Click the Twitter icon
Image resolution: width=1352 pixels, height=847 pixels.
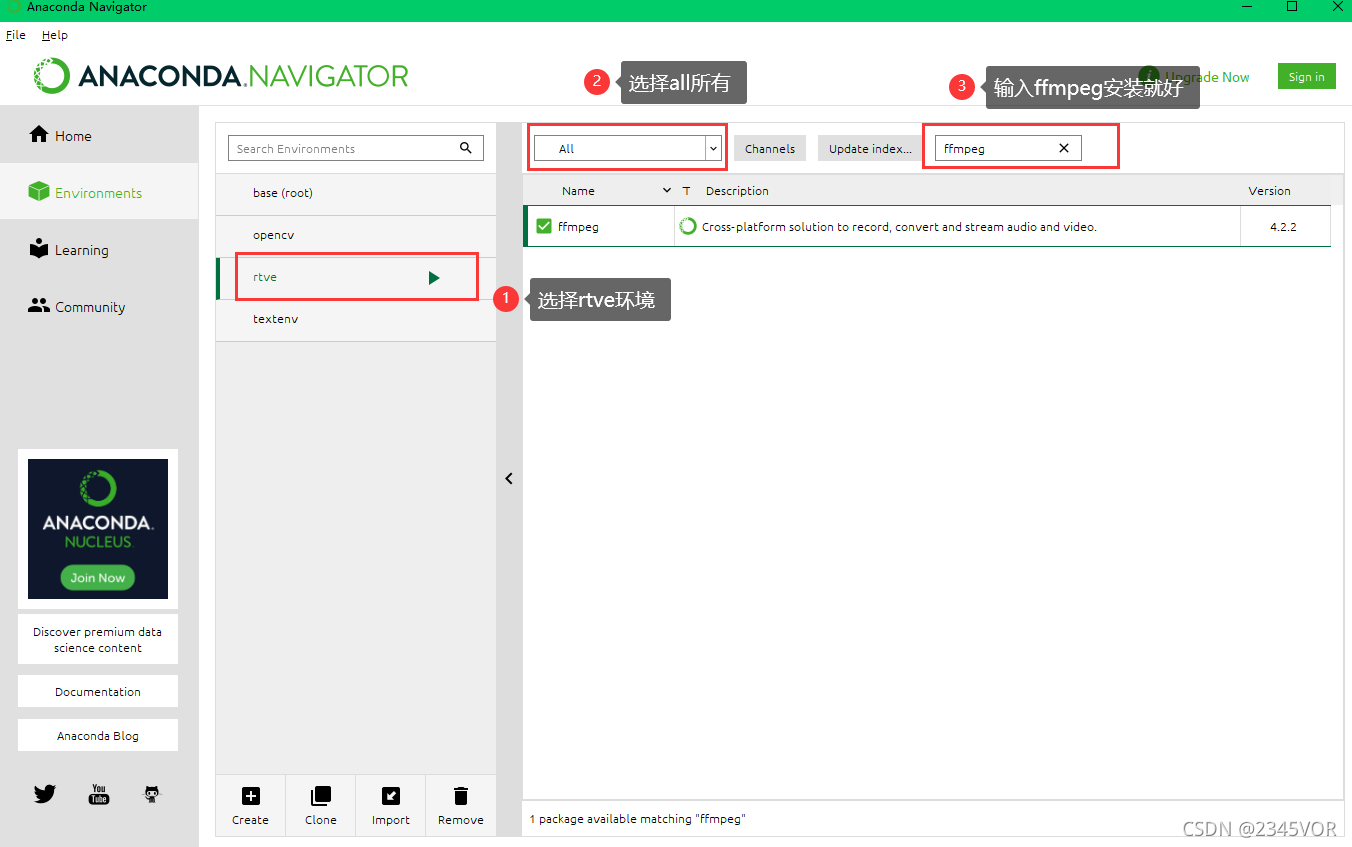(x=45, y=794)
